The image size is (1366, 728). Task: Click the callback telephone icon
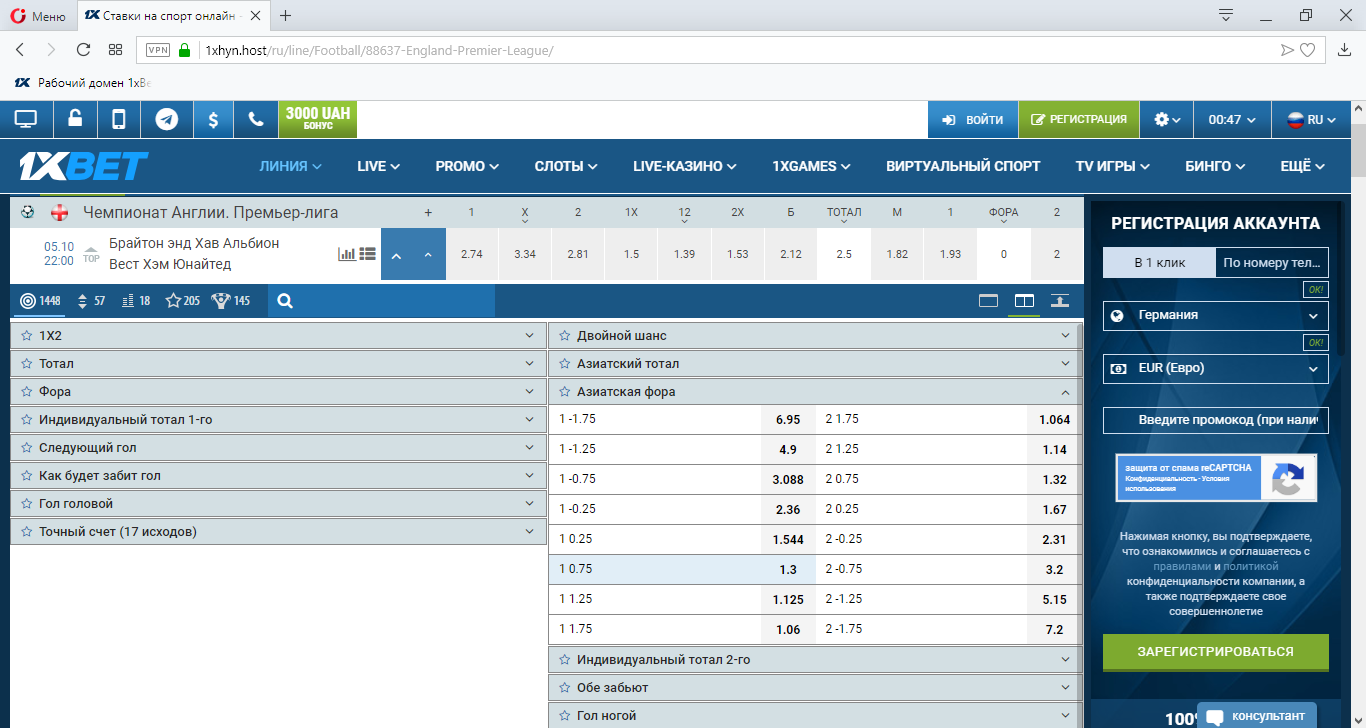(256, 120)
